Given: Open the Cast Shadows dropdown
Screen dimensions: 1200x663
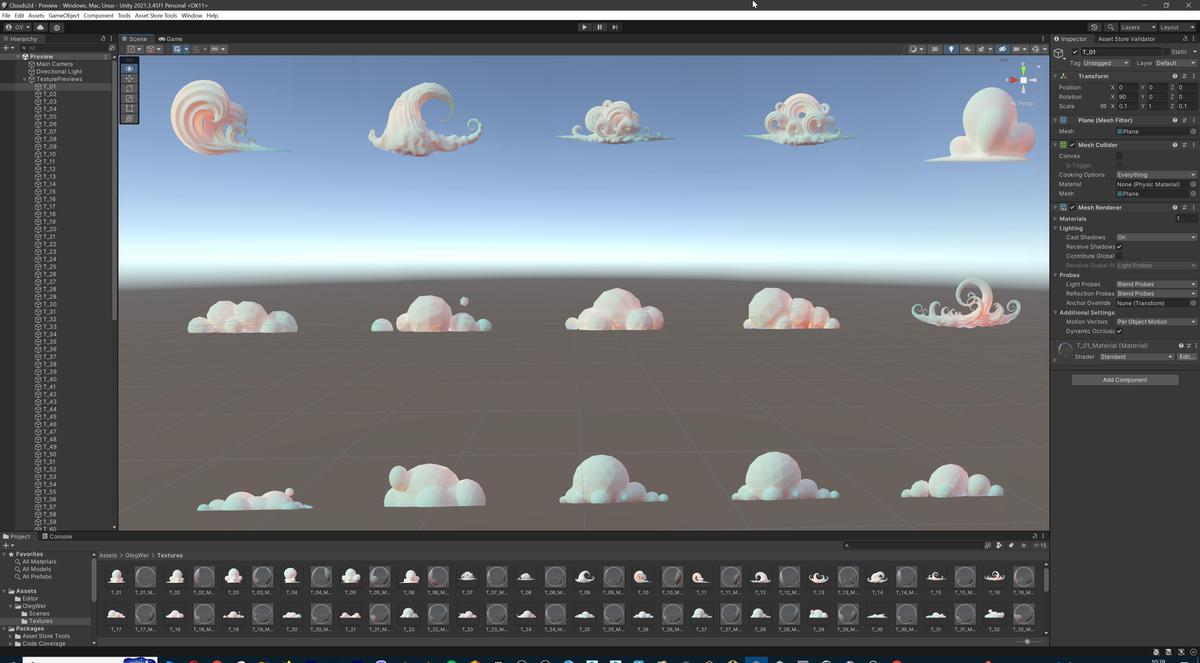Looking at the screenshot, I should pyautogui.click(x=1155, y=237).
